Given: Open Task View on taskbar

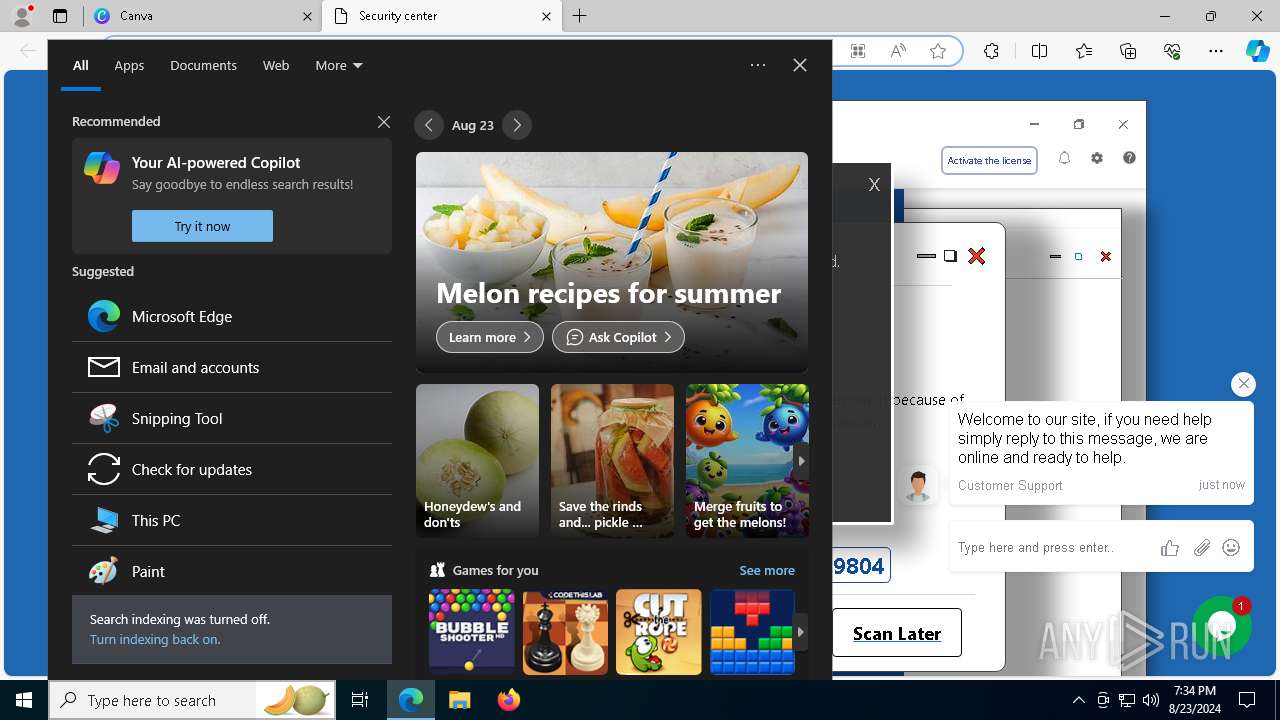Looking at the screenshot, I should click(360, 700).
